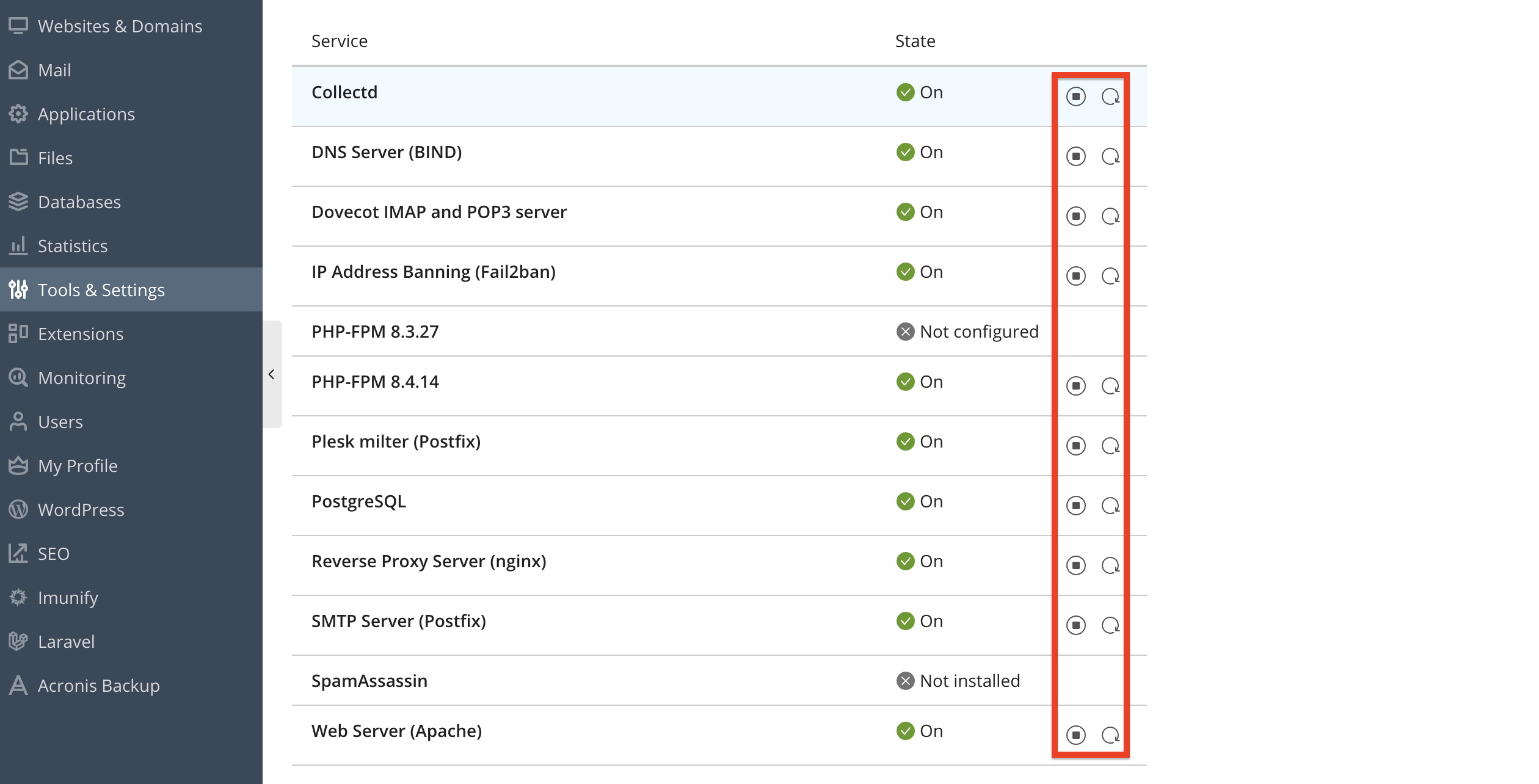Restart the PHP-FPM 8.4.14 service
Screen dimensions: 1539x784
[x=1110, y=386]
